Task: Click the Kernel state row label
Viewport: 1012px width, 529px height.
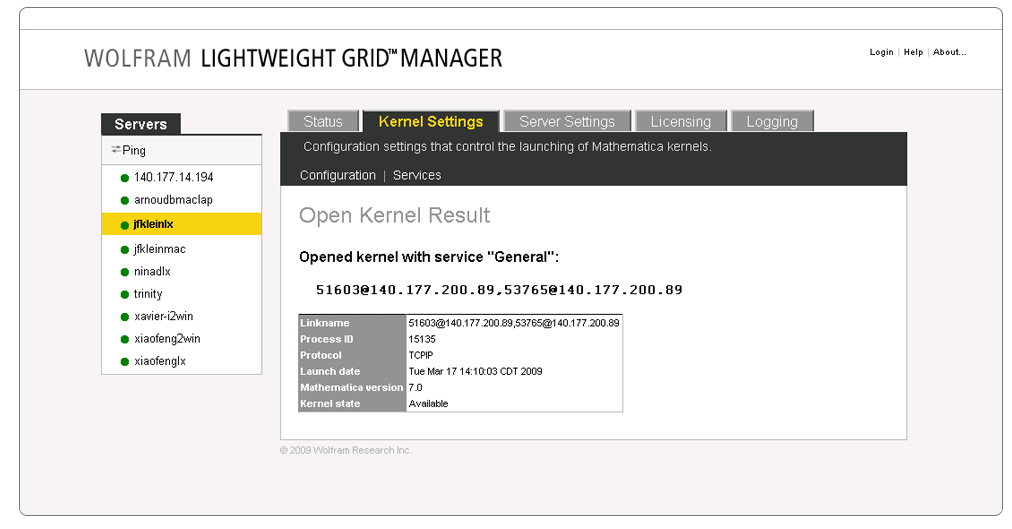Action: tap(330, 404)
